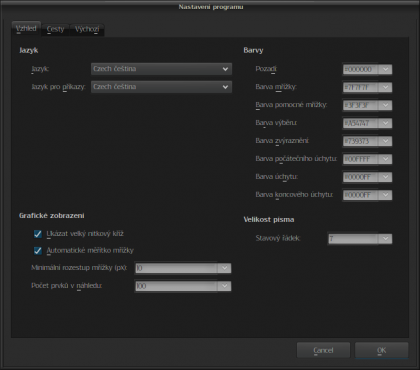Click the Barva zvýraznění #739373 field
The image size is (420, 370).
tap(361, 141)
